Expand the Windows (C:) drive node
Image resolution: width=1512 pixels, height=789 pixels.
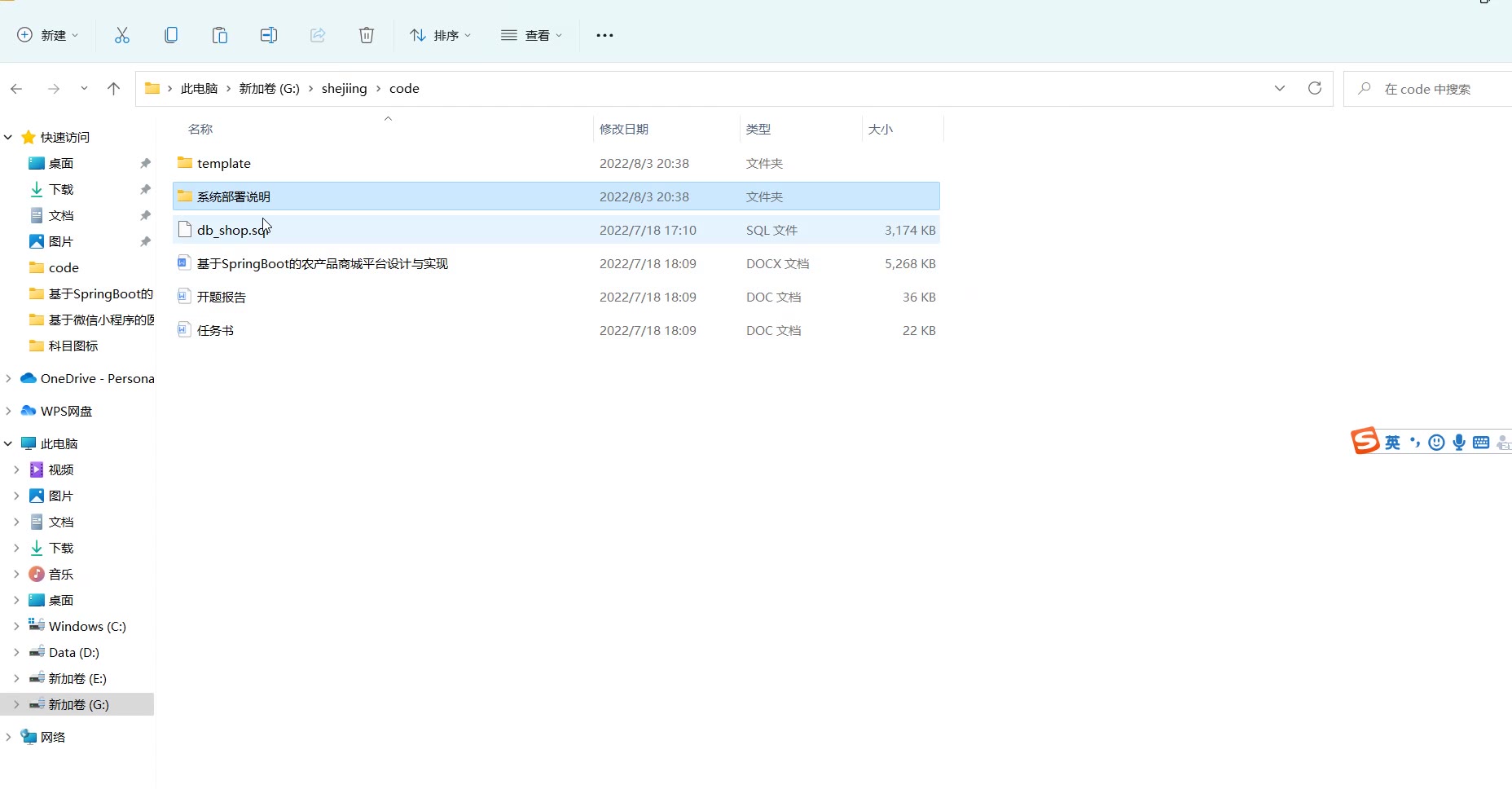[16, 626]
